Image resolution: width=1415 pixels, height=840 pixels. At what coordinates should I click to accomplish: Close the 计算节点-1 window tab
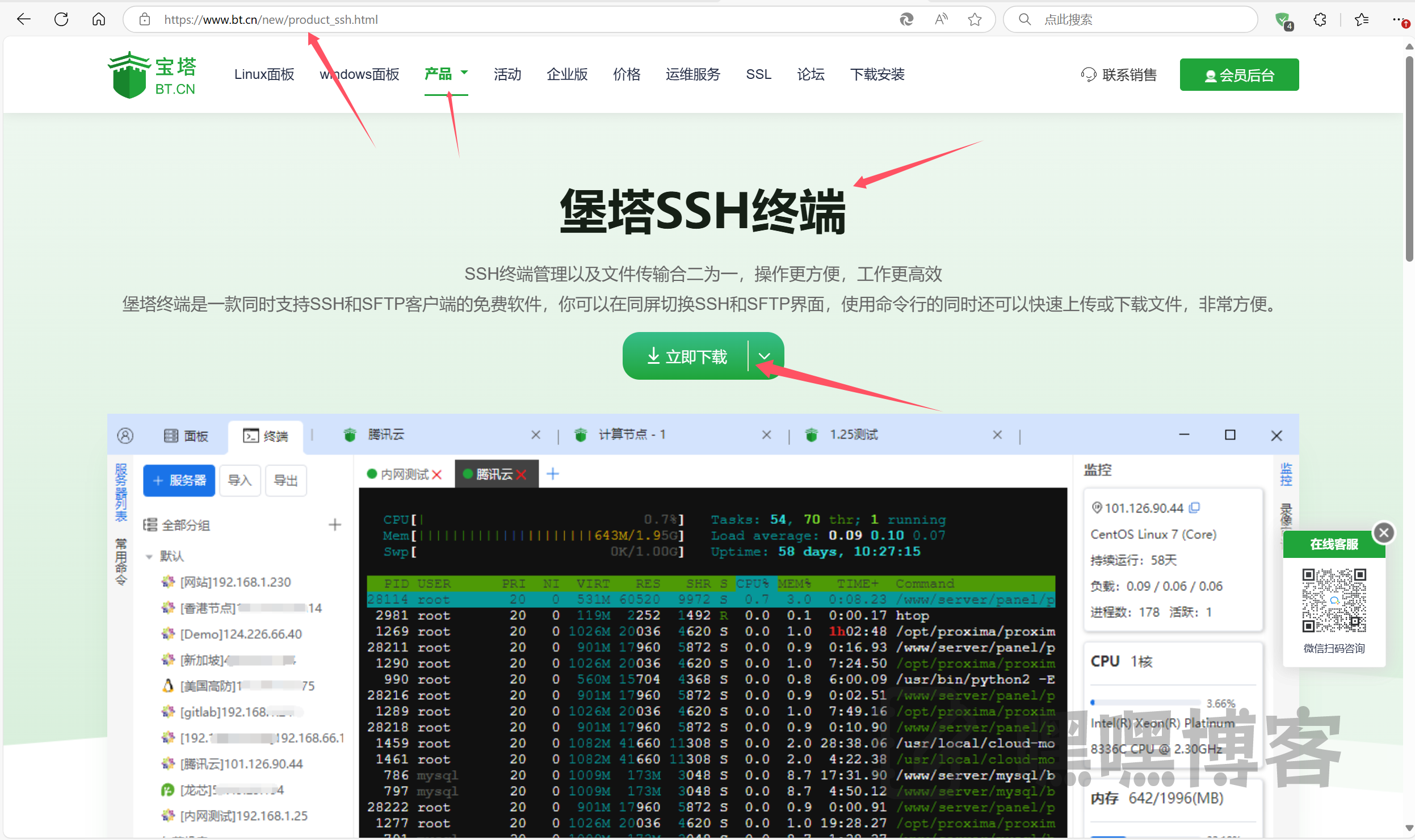(x=766, y=434)
